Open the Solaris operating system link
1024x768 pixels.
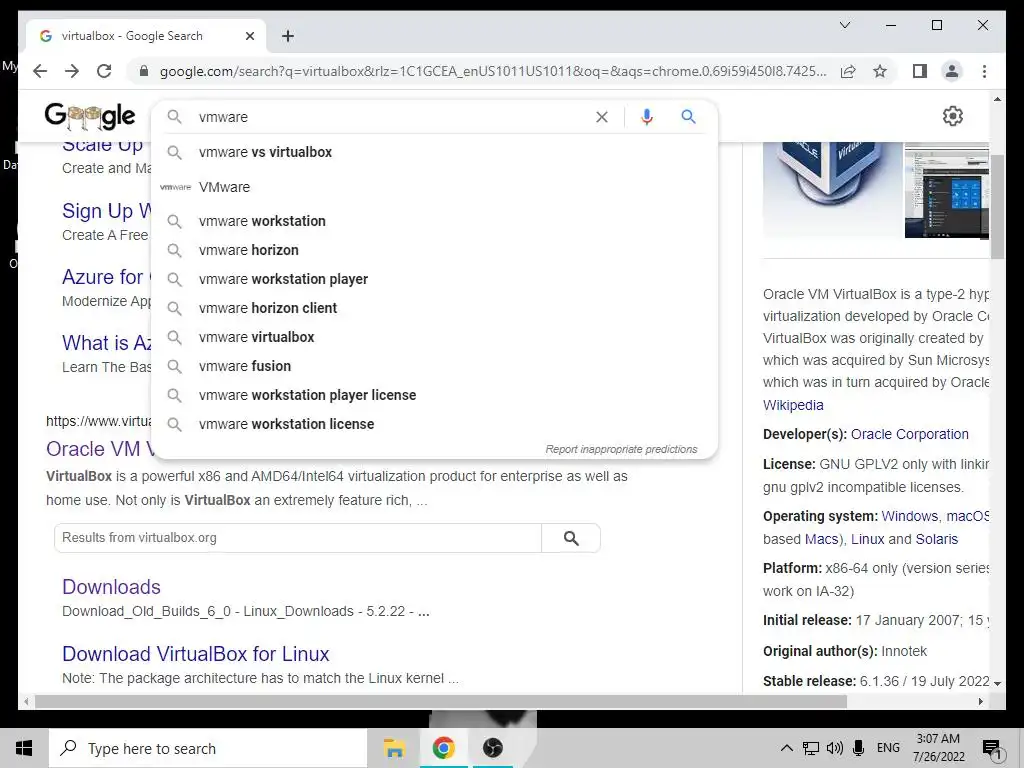[936, 539]
